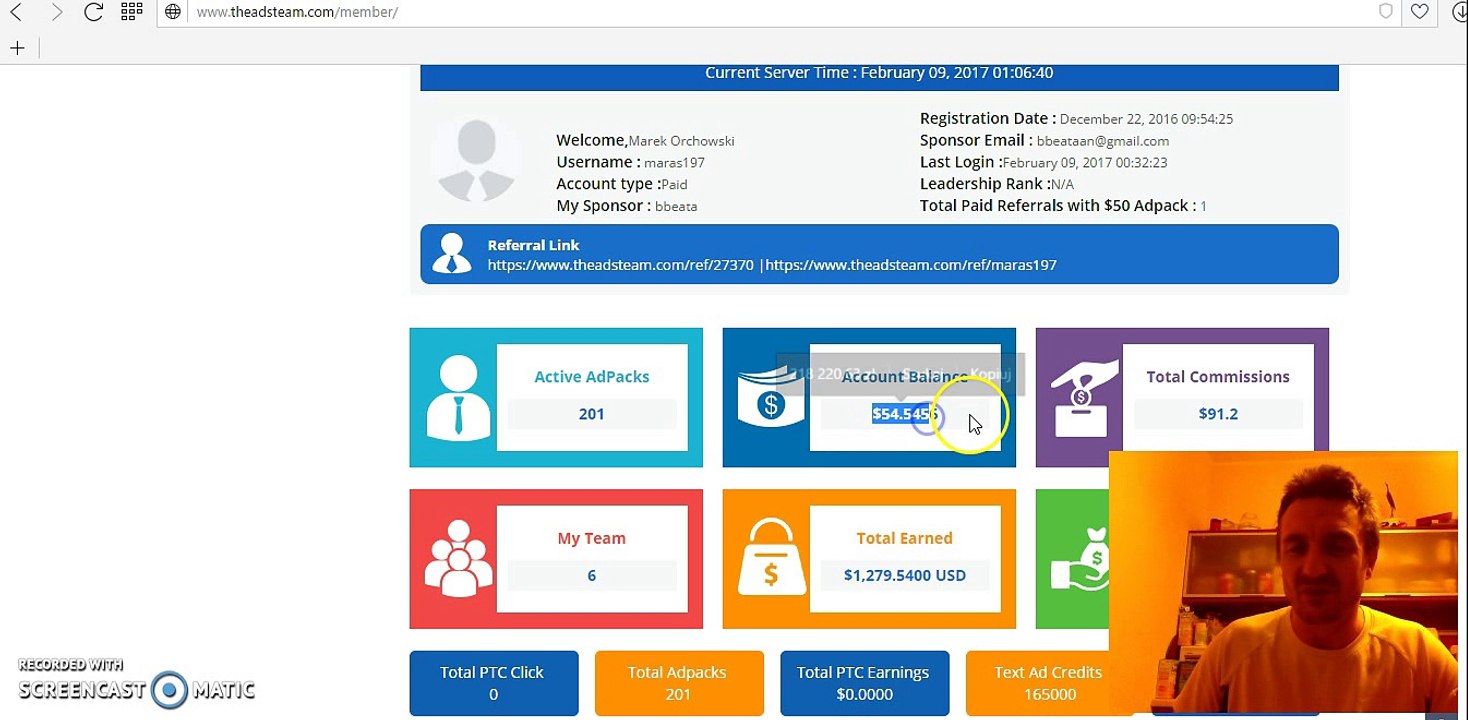Click the Total PTC Earnings box

click(x=865, y=683)
